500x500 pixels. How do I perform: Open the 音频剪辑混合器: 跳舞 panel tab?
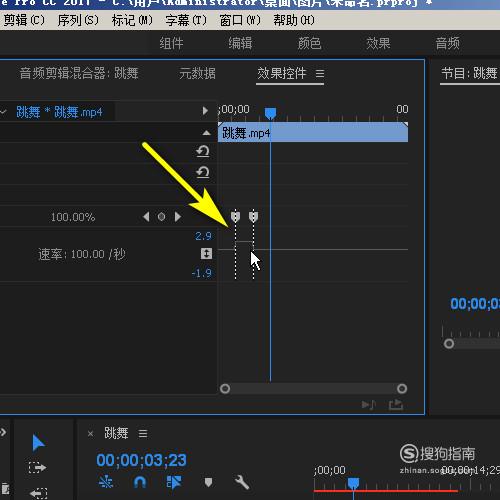79,73
